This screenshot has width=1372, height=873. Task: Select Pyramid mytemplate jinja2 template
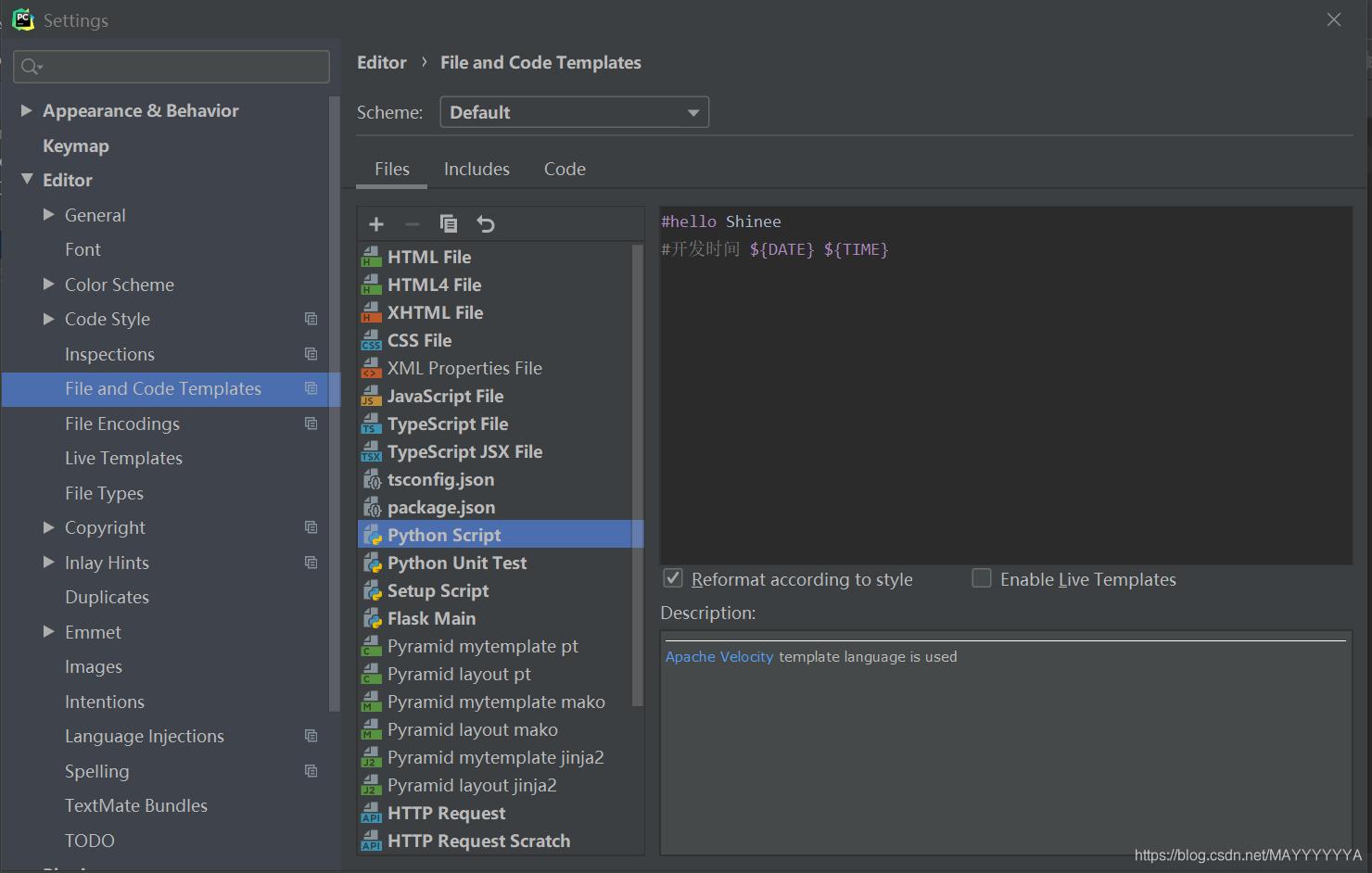[x=496, y=757]
